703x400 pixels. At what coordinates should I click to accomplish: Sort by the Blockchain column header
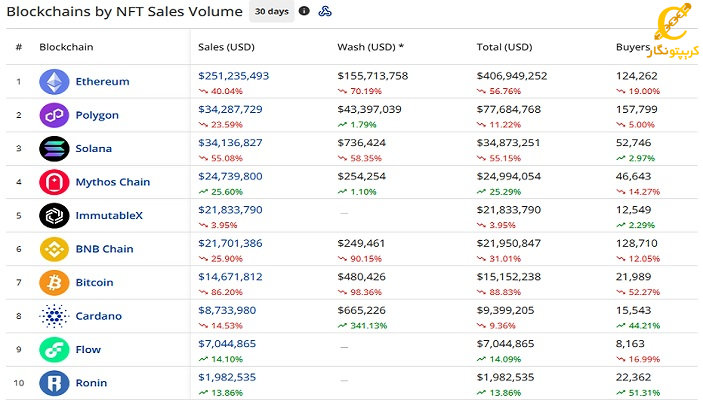pos(66,47)
